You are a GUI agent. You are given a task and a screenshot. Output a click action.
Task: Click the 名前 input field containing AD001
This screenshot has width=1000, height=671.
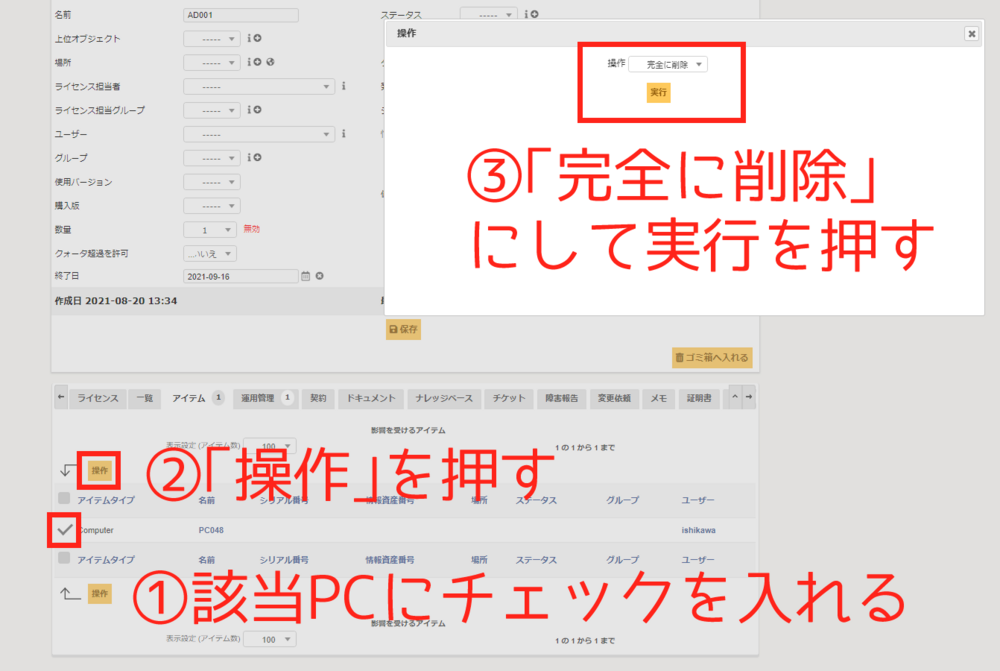[240, 15]
